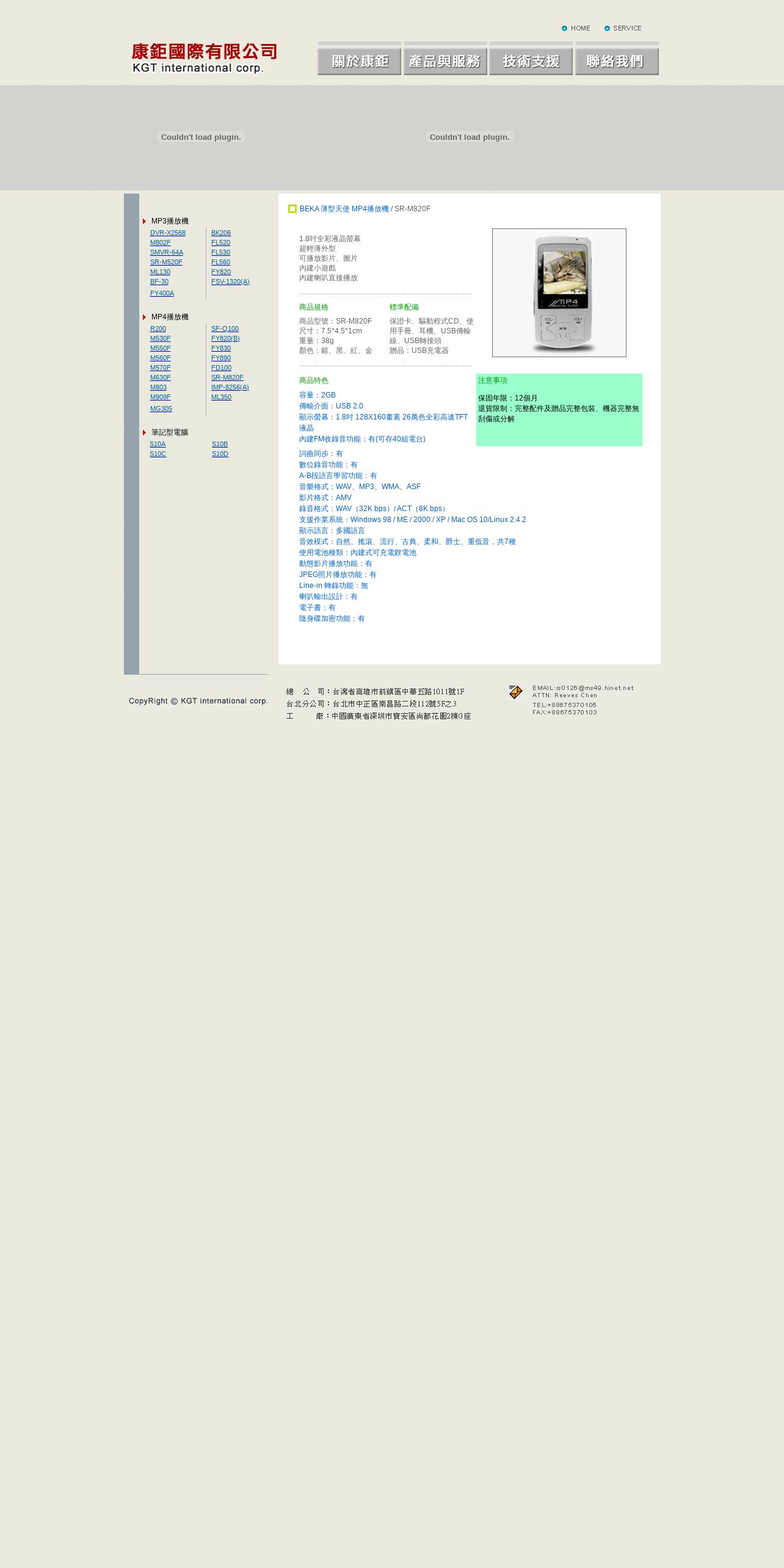Open the SR-M820F sidebar link
This screenshot has height=1568, width=784.
coord(228,377)
